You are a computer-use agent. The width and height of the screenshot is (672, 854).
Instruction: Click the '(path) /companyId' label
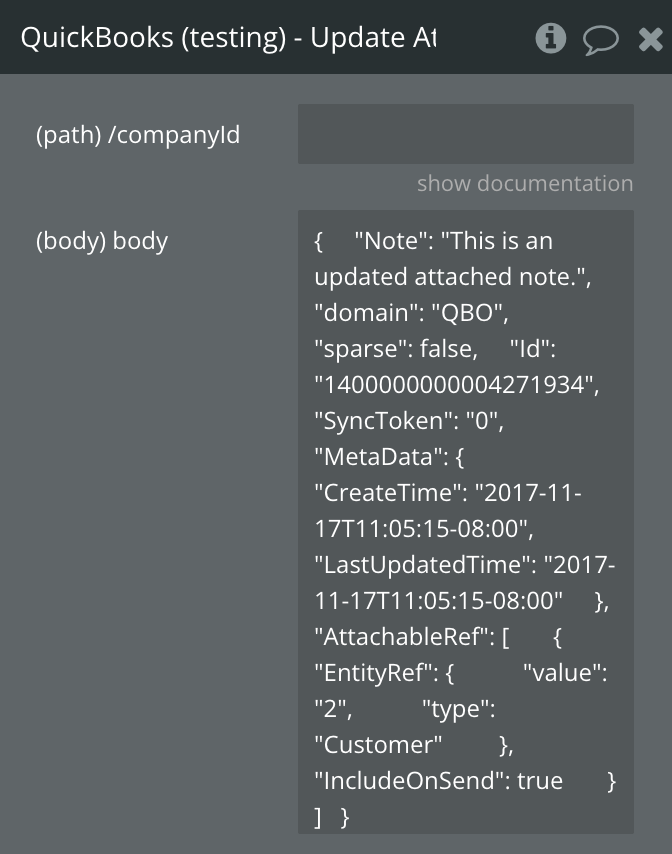click(138, 134)
